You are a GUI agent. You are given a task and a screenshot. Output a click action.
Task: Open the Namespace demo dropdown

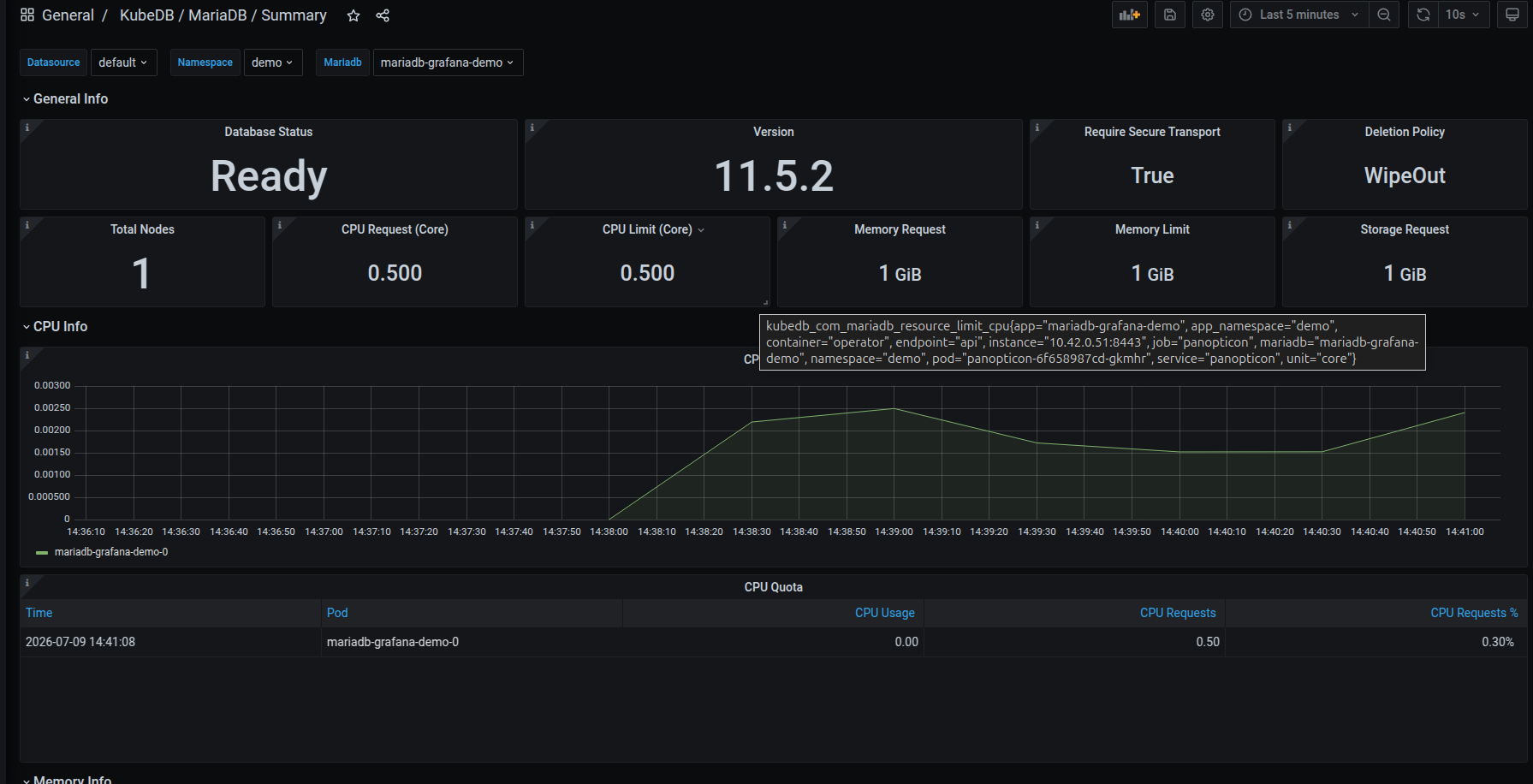(x=273, y=62)
